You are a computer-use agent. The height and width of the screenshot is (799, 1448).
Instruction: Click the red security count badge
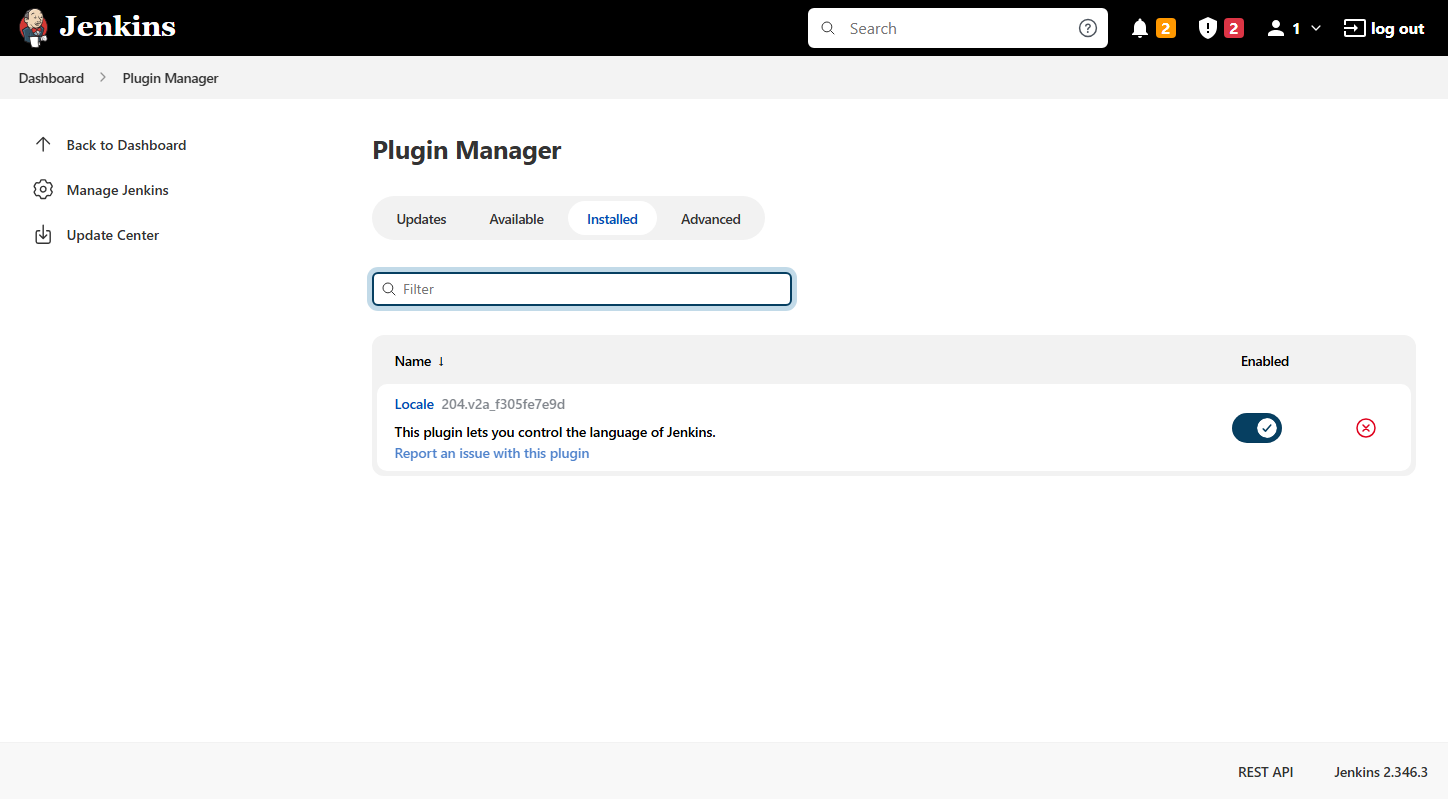tap(1234, 28)
